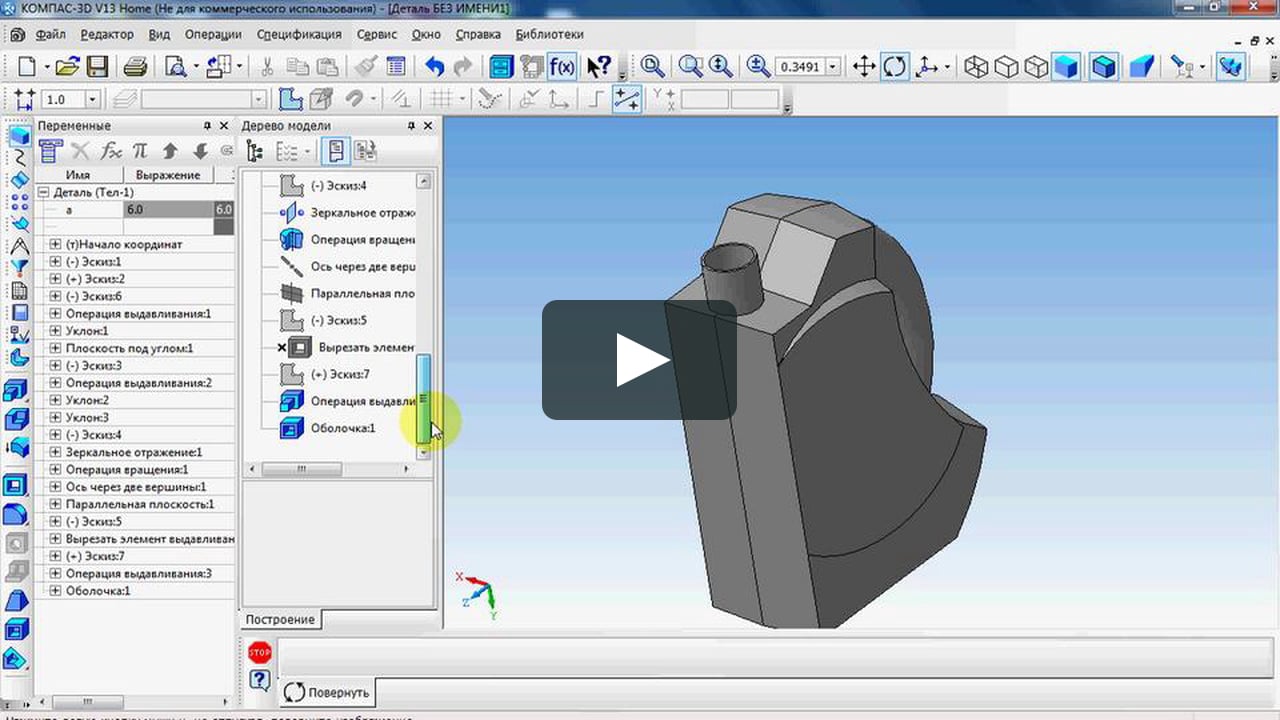1280x720 pixels.
Task: Open the Библиотеки menu
Action: 549,34
